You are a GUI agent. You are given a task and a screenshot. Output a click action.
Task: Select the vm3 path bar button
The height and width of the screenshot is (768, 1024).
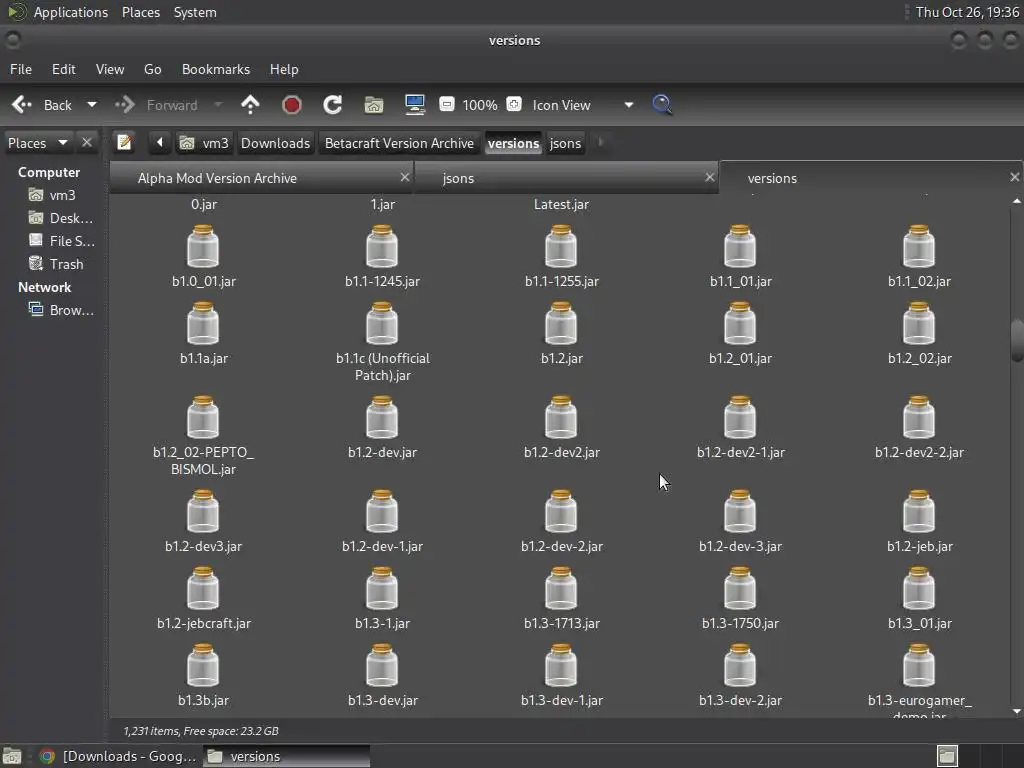tap(204, 143)
